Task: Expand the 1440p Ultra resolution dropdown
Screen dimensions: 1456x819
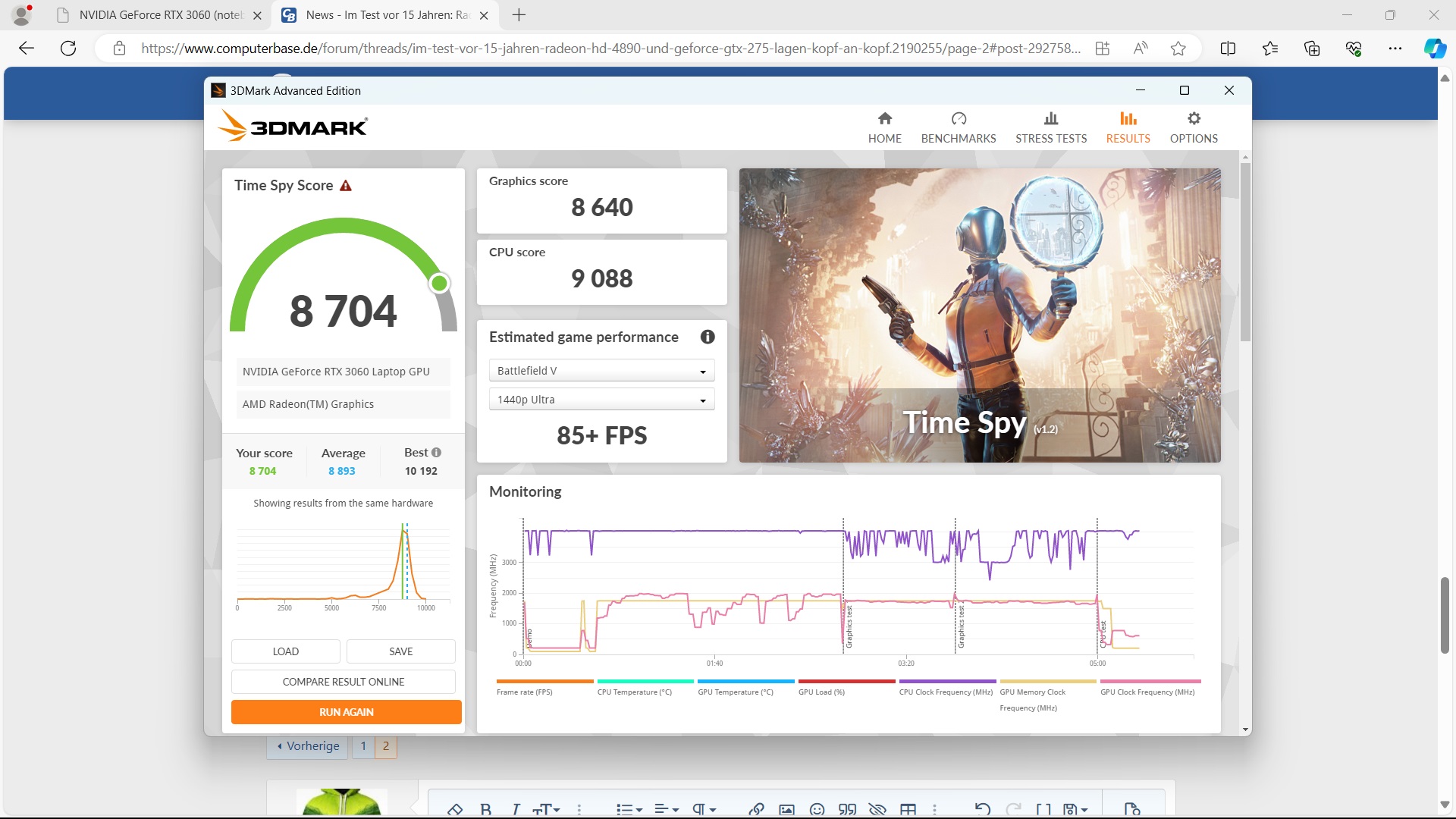Action: point(601,400)
